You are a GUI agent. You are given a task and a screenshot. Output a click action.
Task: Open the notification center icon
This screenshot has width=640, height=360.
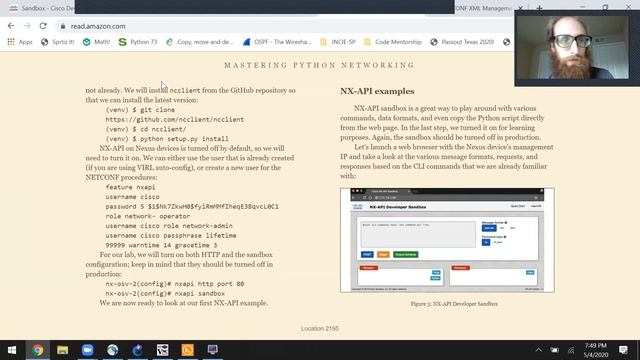point(623,350)
